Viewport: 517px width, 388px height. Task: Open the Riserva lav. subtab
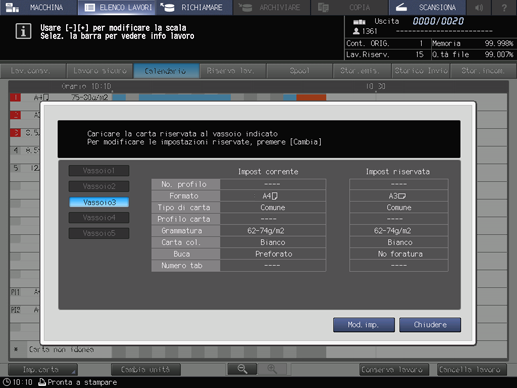tap(232, 71)
